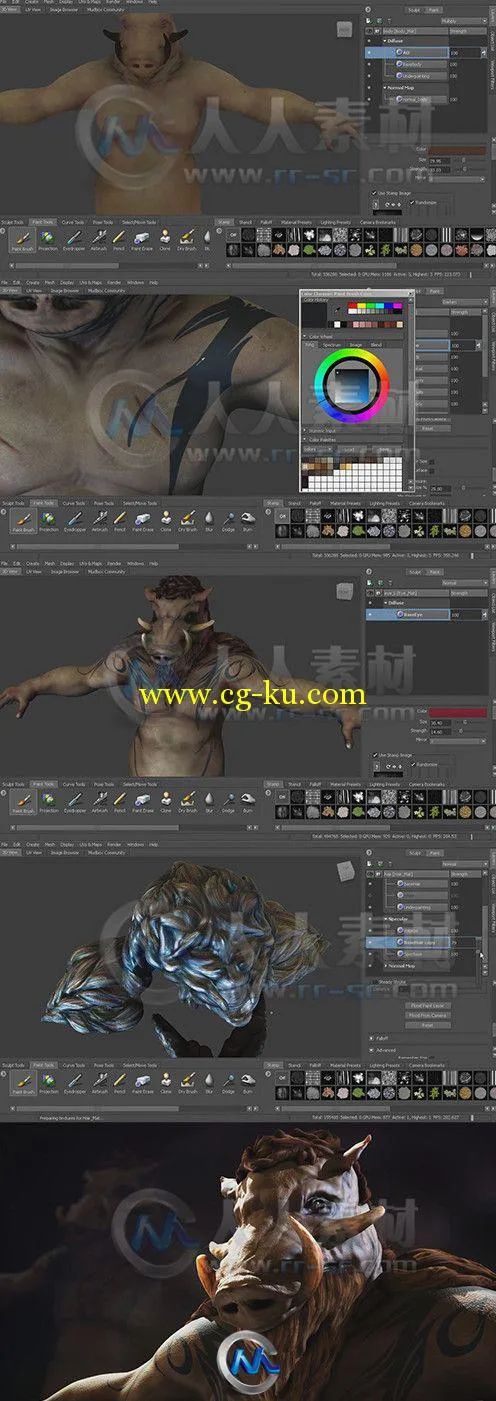Select Dry Brush tool in headless torso screenshot

point(187,240)
